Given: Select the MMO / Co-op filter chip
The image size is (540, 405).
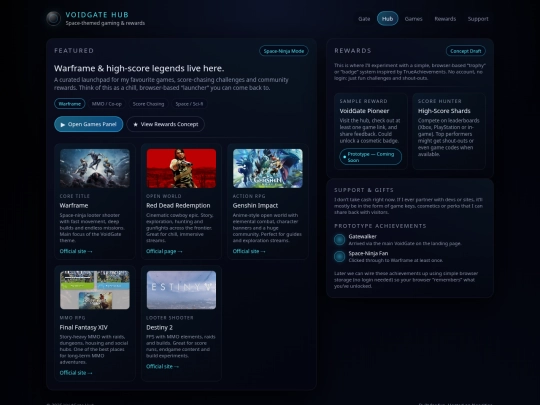Looking at the screenshot, I should tap(106, 104).
